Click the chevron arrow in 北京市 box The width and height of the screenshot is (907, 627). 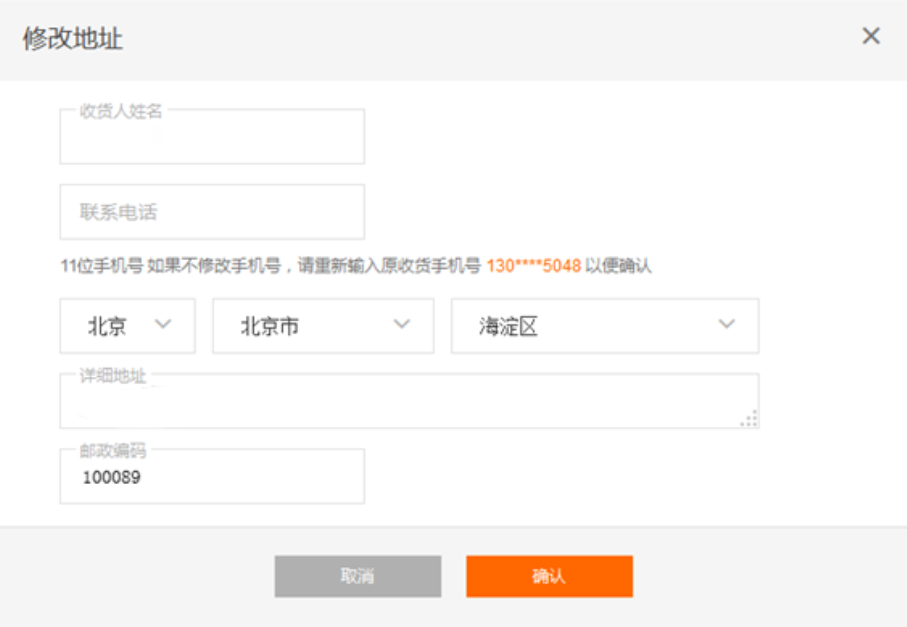(402, 325)
